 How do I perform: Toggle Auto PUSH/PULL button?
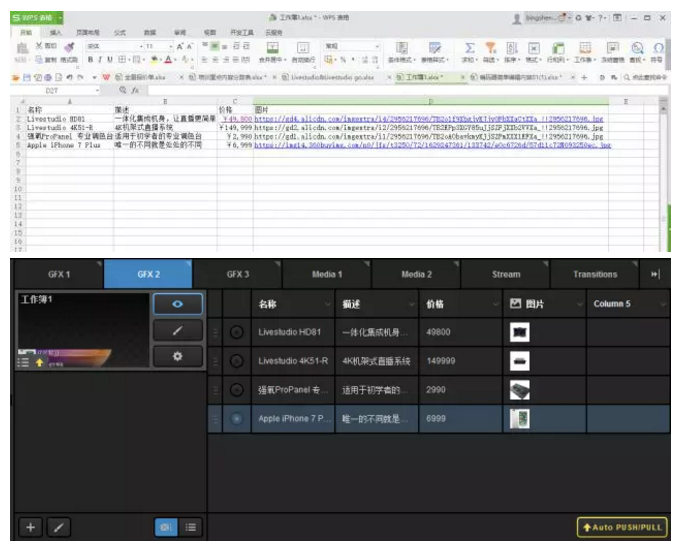point(622,527)
